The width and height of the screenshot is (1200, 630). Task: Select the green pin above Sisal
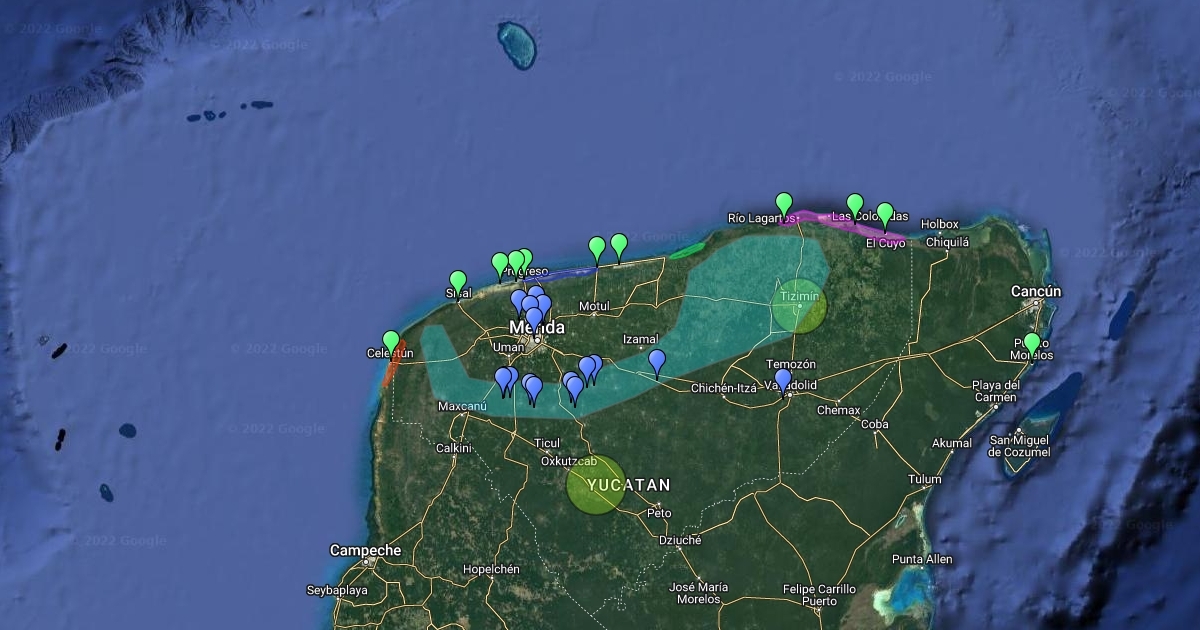[458, 281]
